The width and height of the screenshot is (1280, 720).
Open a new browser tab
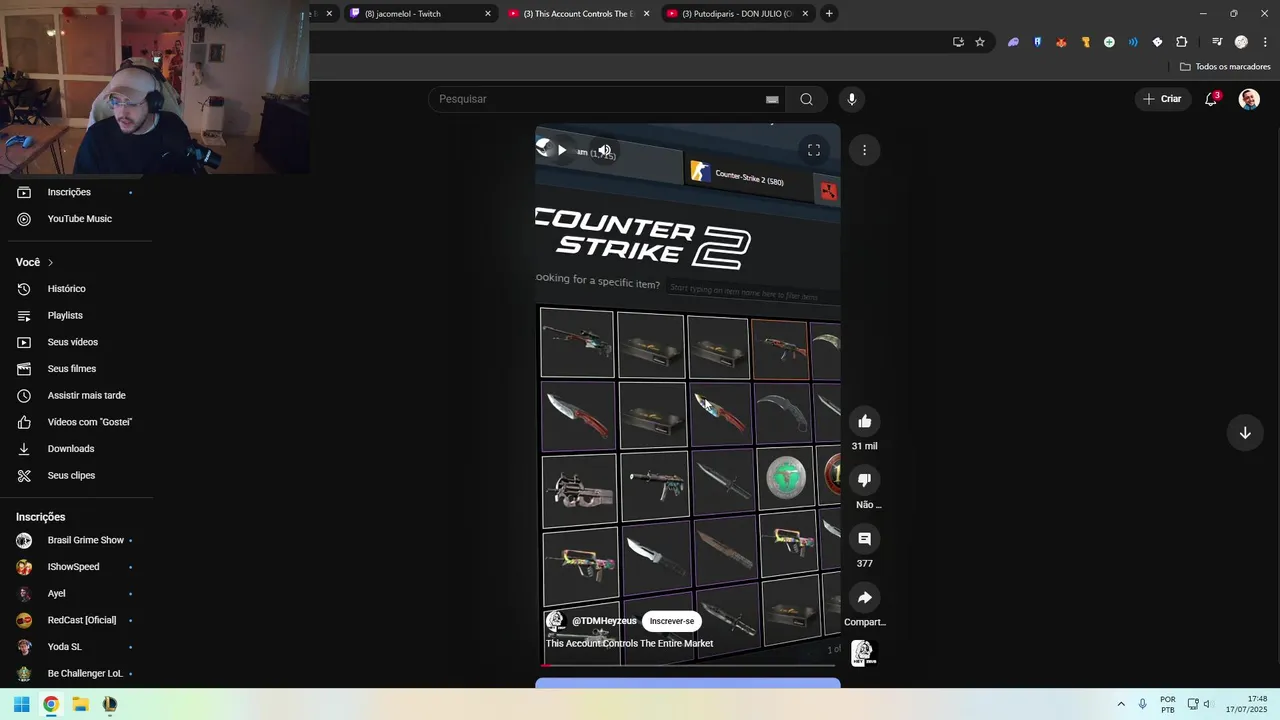click(829, 13)
